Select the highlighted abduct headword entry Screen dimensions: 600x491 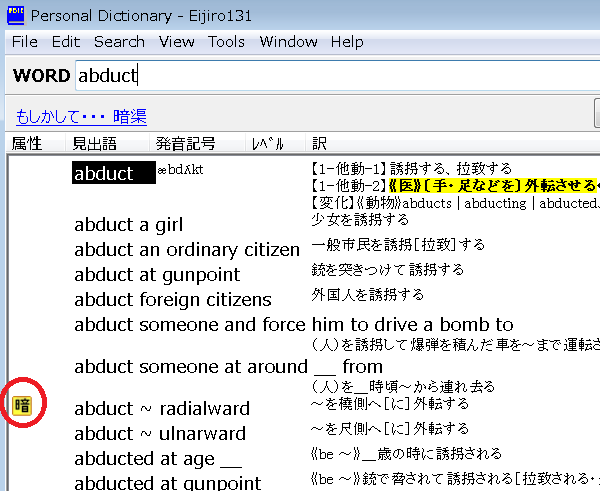[x=114, y=173]
